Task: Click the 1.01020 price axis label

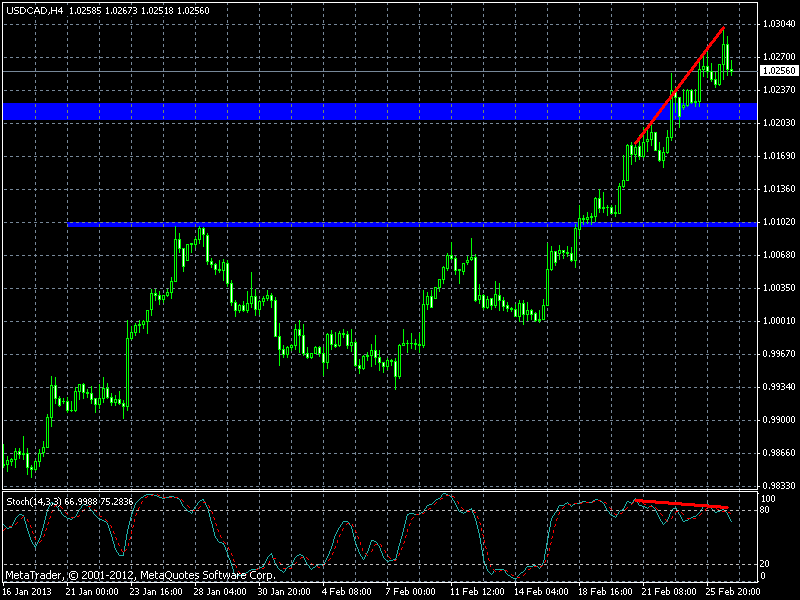Action: [780, 222]
